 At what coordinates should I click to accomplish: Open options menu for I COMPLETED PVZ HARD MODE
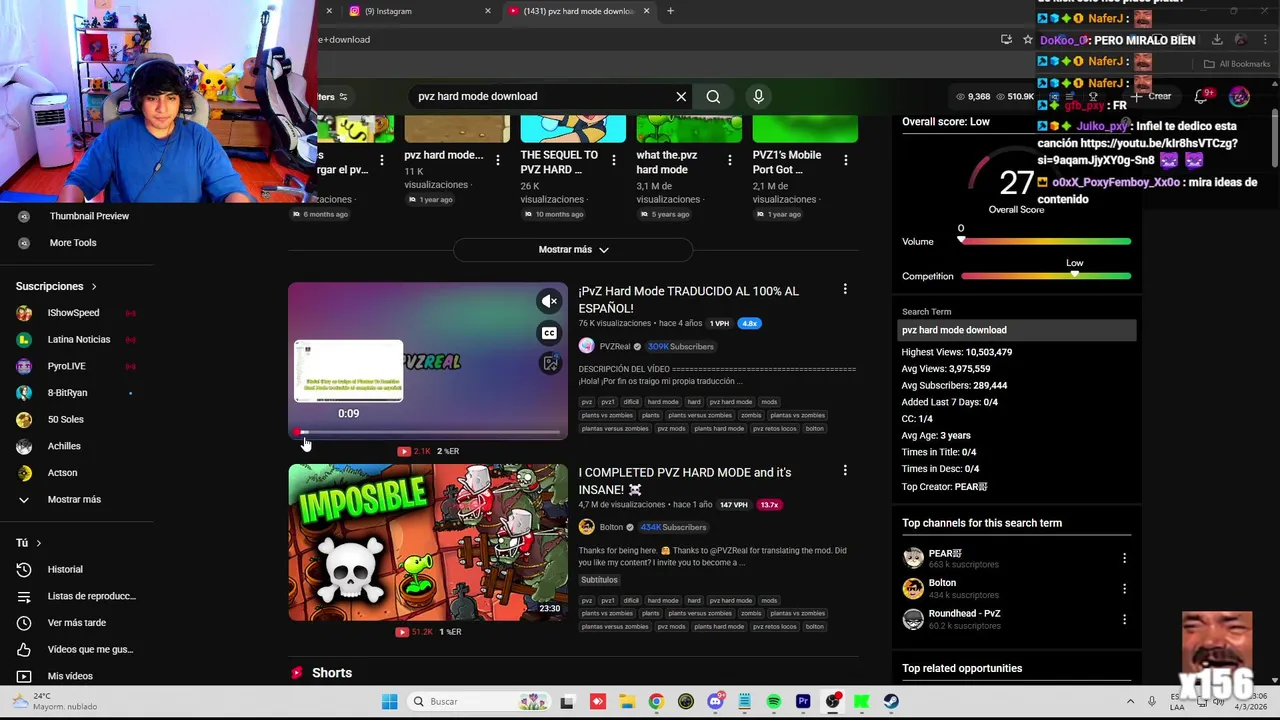845,471
